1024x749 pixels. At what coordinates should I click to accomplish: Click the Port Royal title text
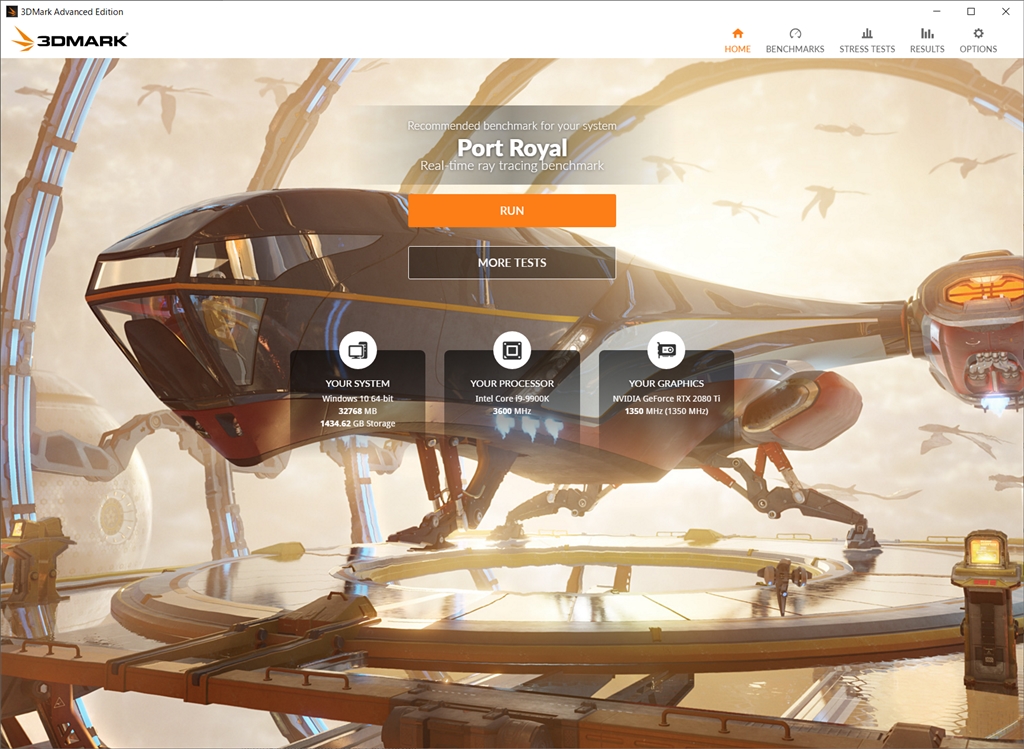pyautogui.click(x=512, y=148)
